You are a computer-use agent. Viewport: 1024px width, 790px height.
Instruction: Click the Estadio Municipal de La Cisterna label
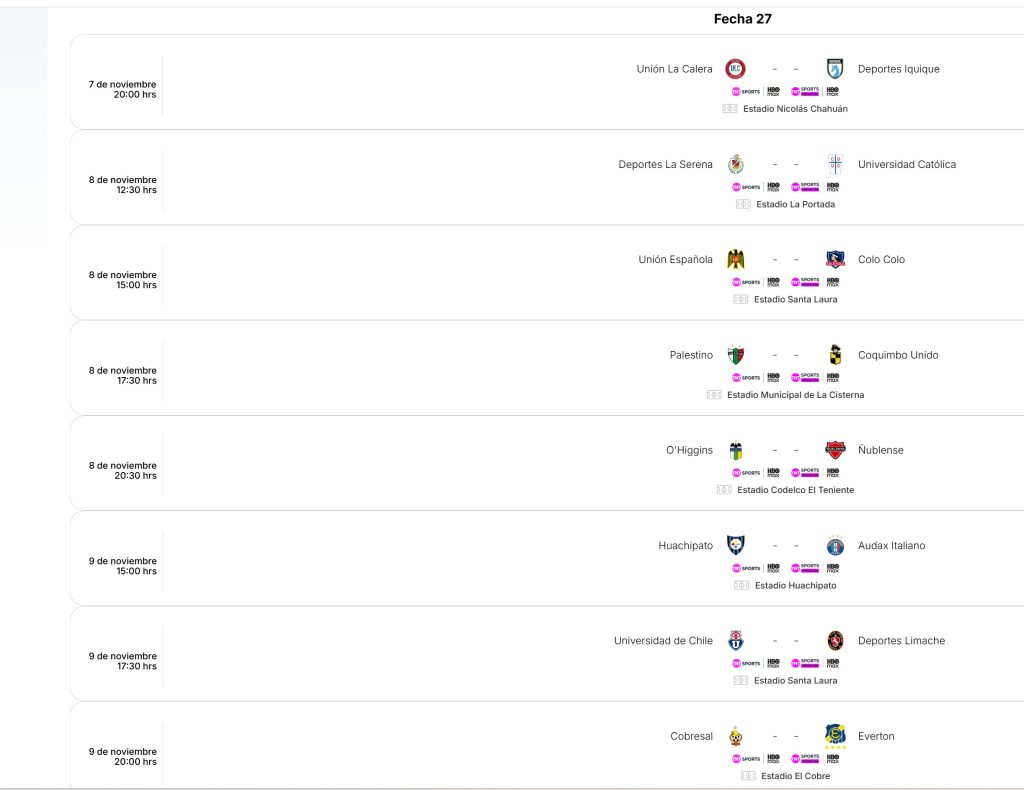pyautogui.click(x=795, y=395)
